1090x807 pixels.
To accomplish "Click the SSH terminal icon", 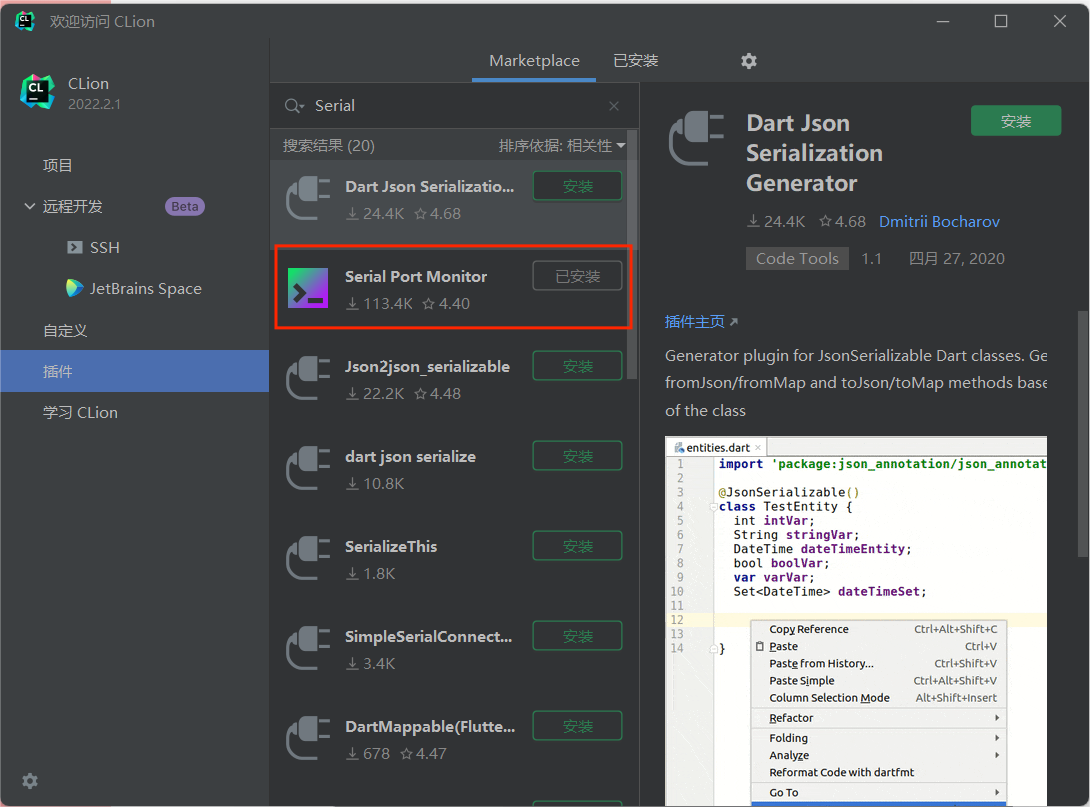I will pos(75,247).
